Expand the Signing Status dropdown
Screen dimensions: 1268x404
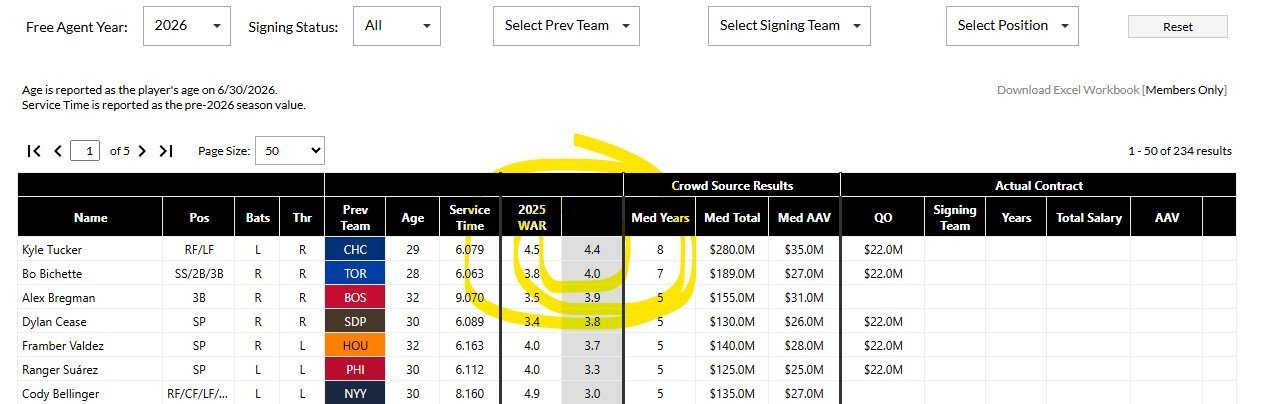[396, 26]
